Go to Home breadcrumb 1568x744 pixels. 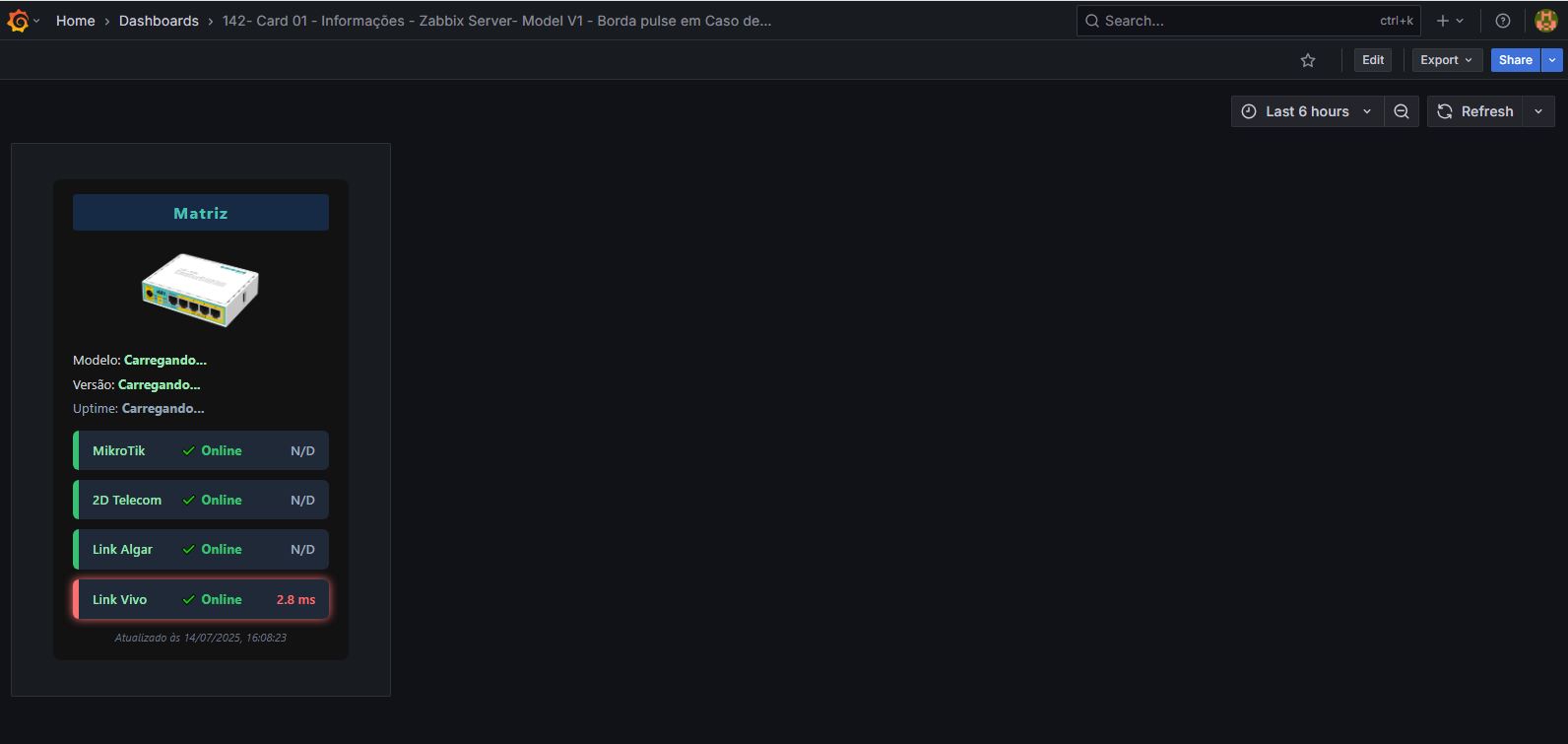coord(76,21)
